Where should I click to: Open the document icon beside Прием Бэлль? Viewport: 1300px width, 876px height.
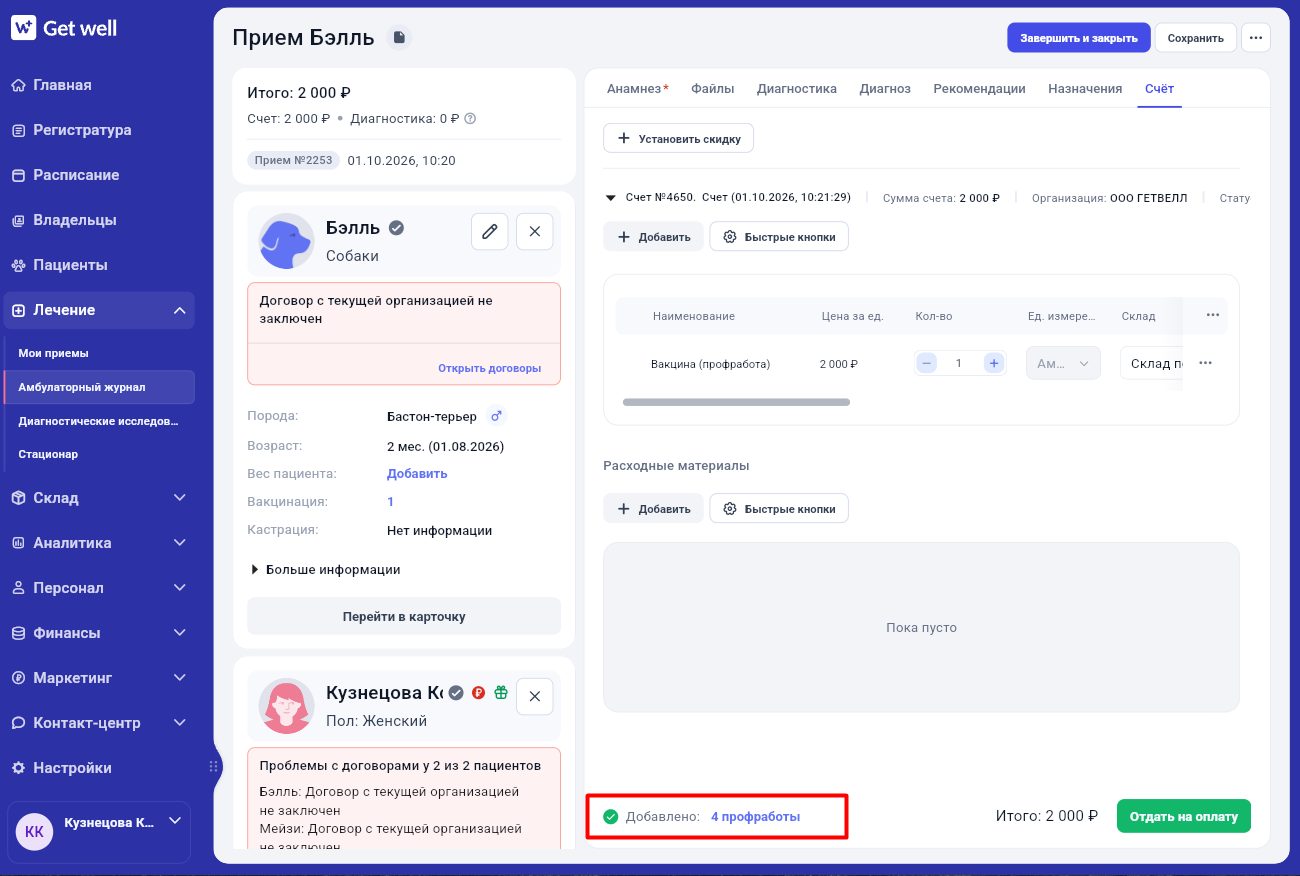(399, 38)
